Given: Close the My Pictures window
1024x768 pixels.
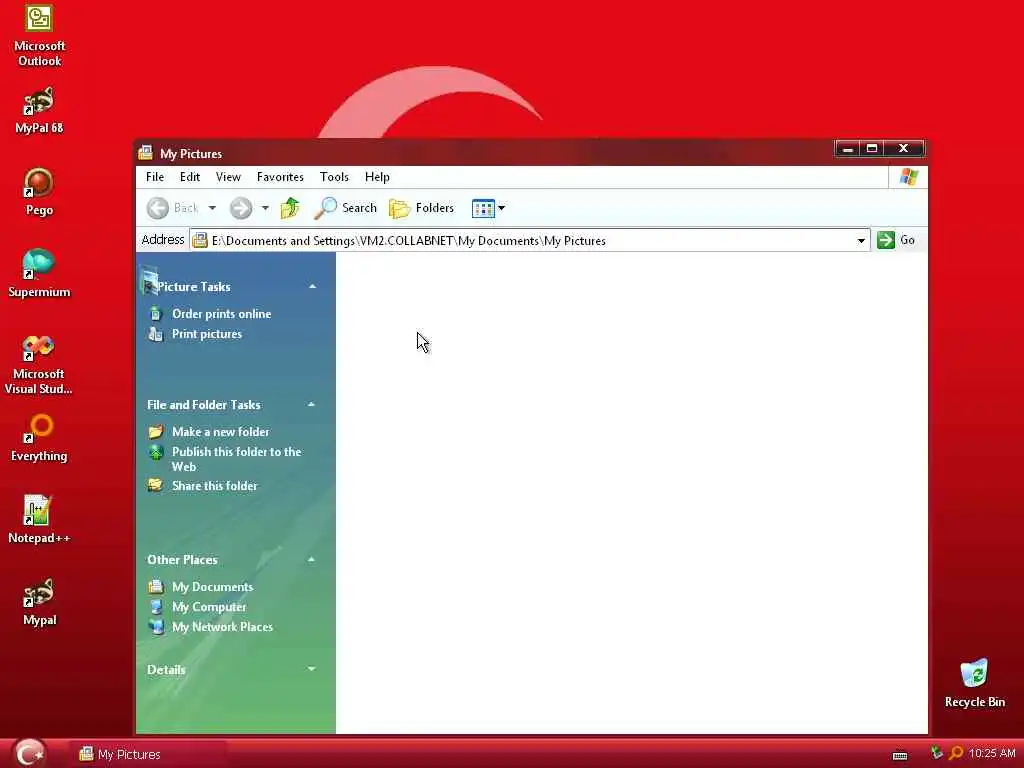Looking at the screenshot, I should coord(904,149).
